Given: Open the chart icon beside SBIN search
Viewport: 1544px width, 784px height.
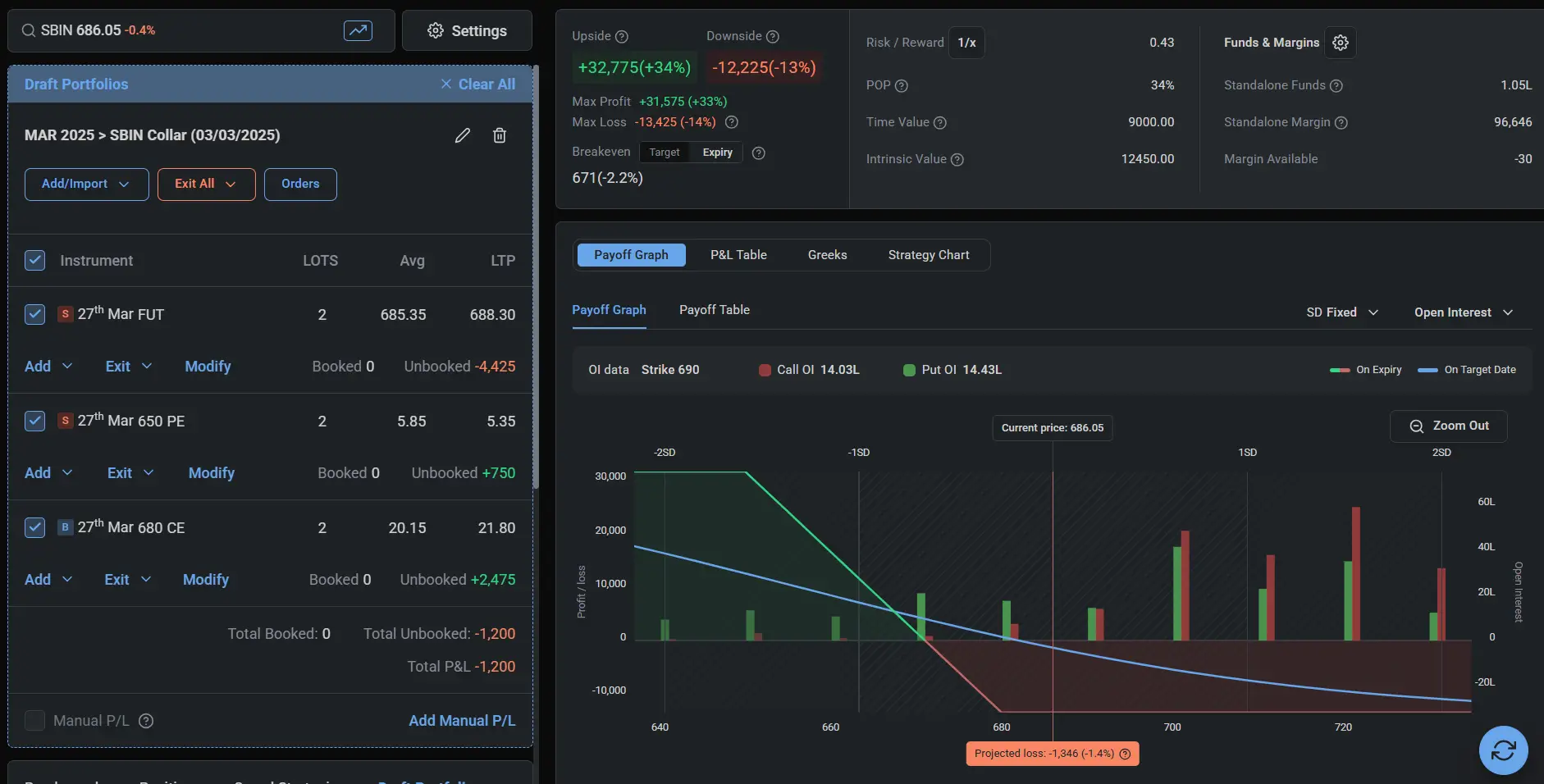Looking at the screenshot, I should [x=358, y=30].
